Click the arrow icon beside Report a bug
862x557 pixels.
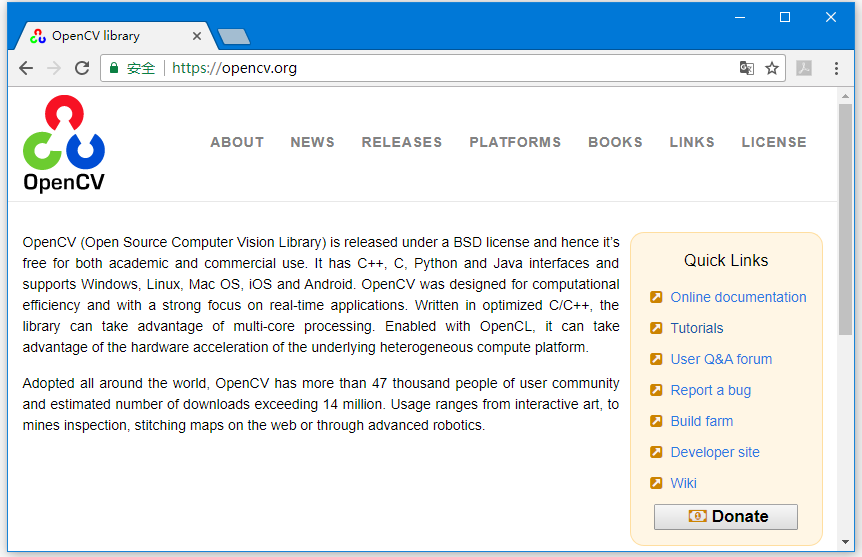tap(656, 390)
